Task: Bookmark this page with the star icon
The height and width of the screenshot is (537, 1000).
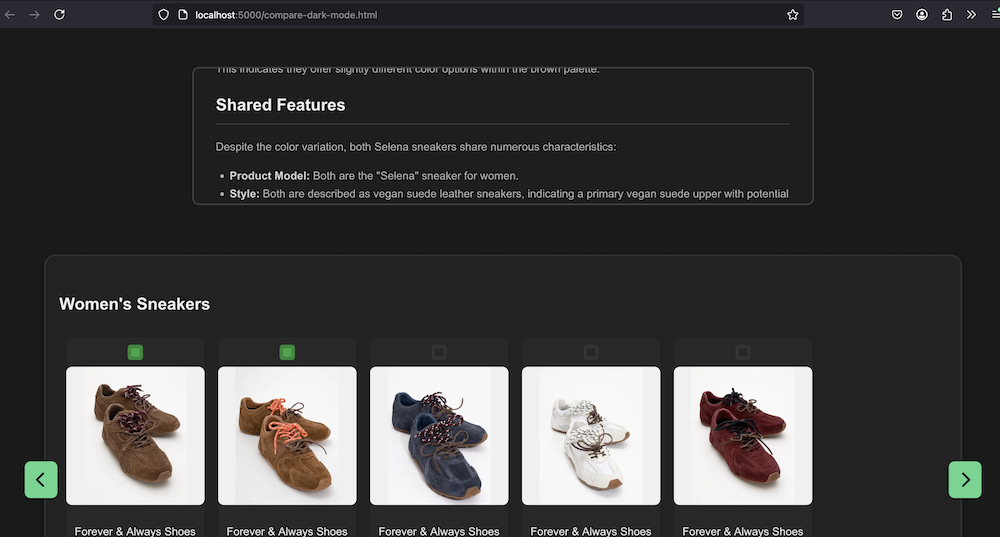Action: point(792,15)
